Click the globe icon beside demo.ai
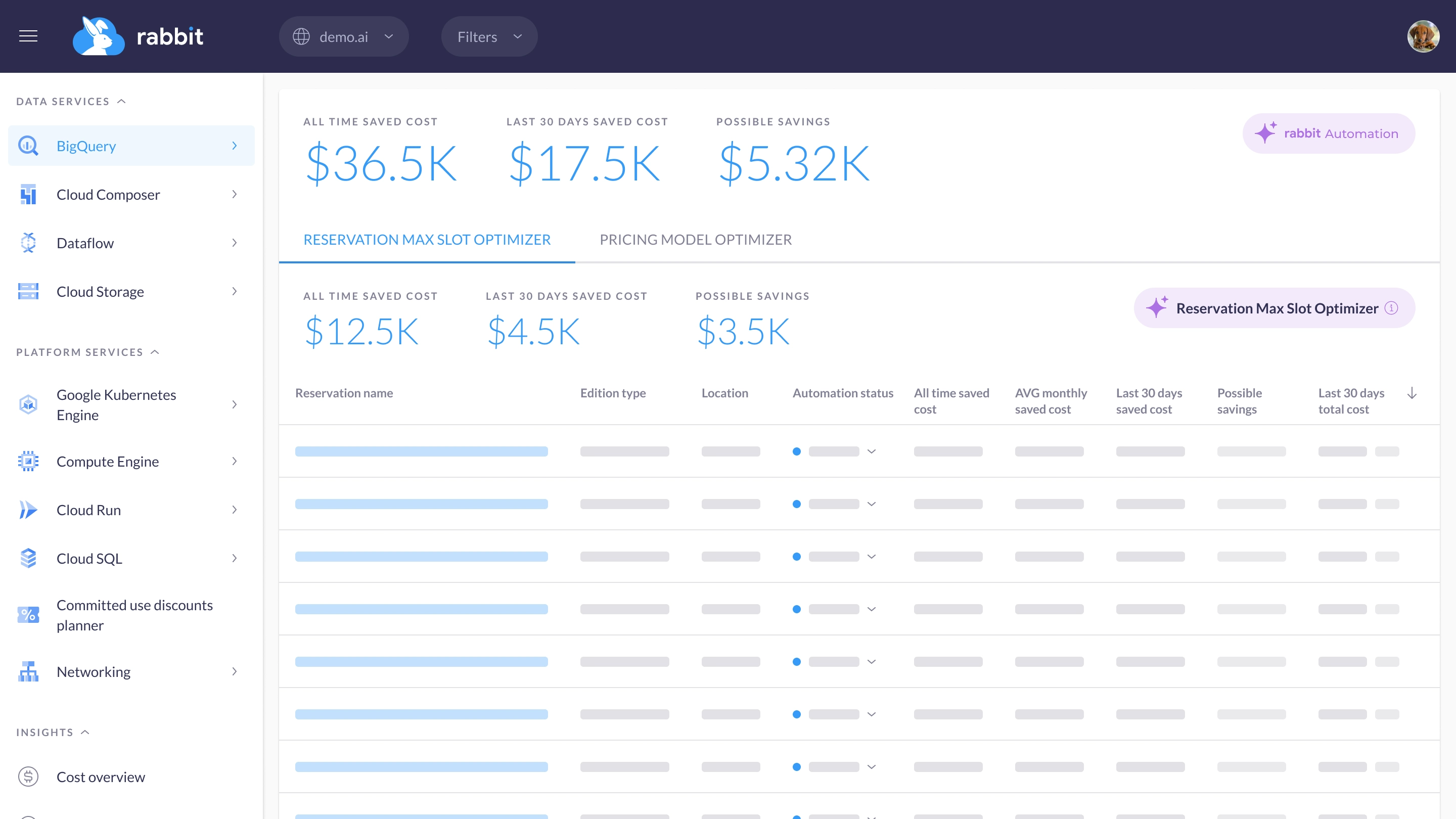This screenshot has width=1456, height=819. pyautogui.click(x=301, y=37)
